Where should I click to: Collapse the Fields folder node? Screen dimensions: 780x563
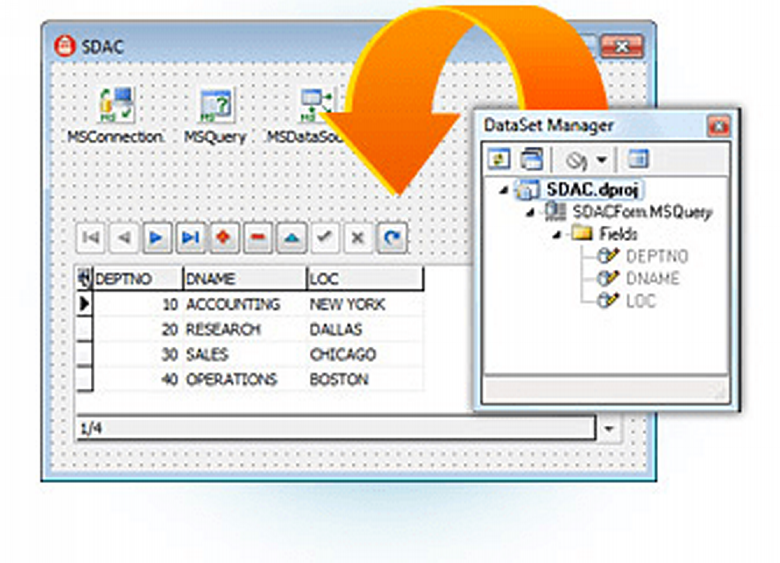coord(557,235)
